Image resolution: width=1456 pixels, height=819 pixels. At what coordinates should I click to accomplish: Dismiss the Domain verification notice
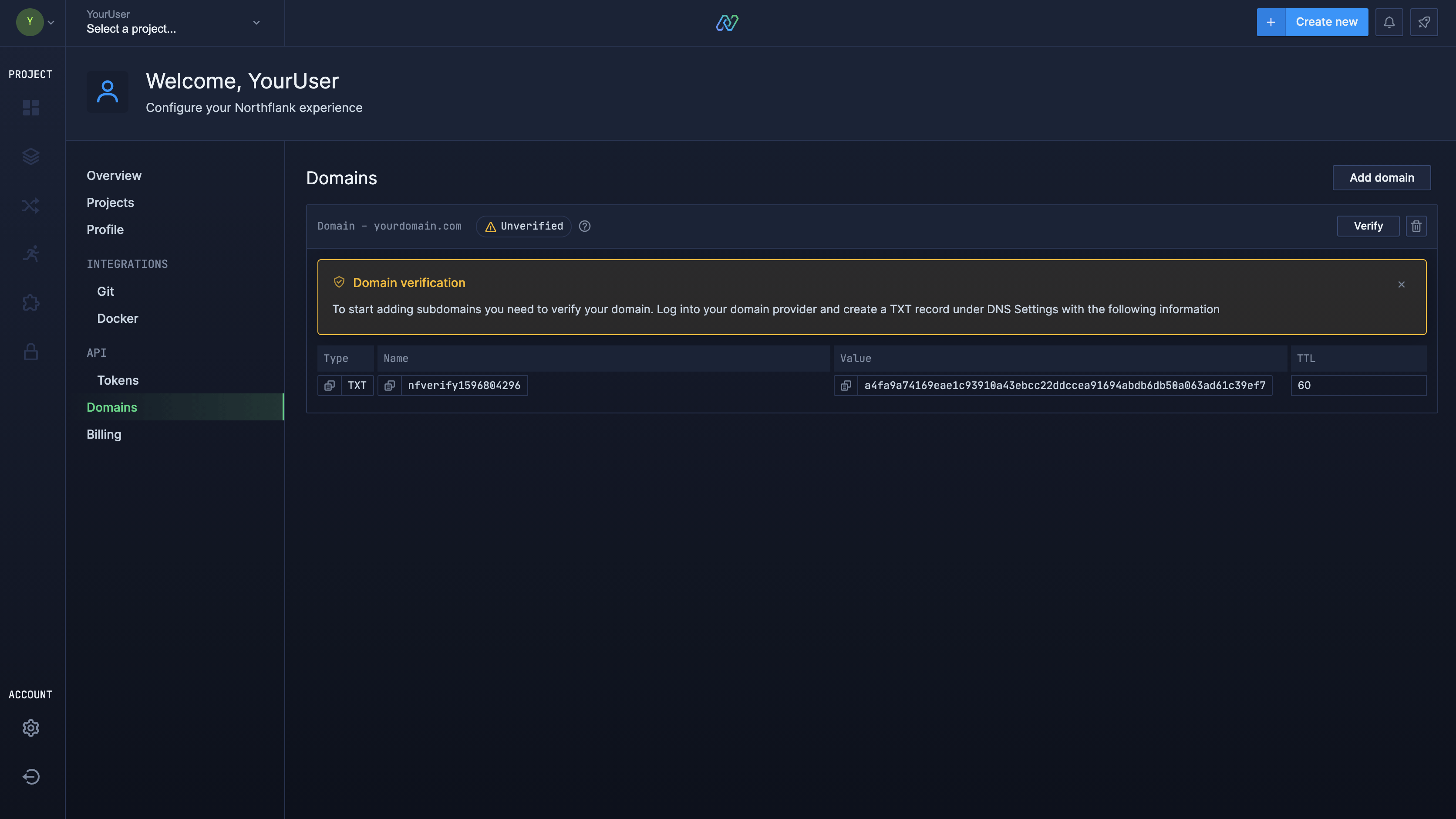1402,284
